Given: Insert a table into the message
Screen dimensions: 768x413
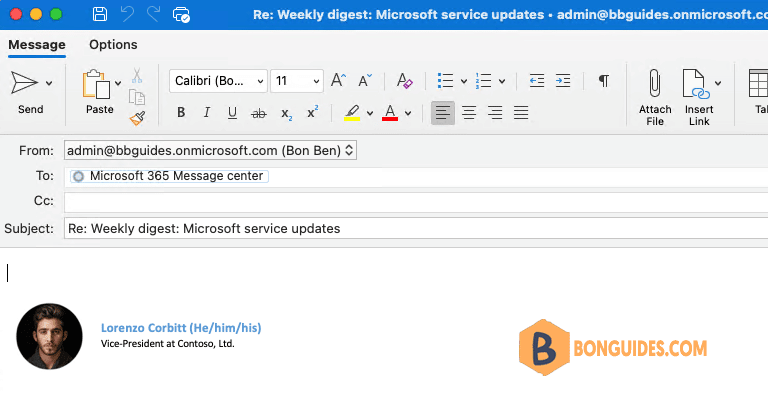Looking at the screenshot, I should click(x=758, y=92).
